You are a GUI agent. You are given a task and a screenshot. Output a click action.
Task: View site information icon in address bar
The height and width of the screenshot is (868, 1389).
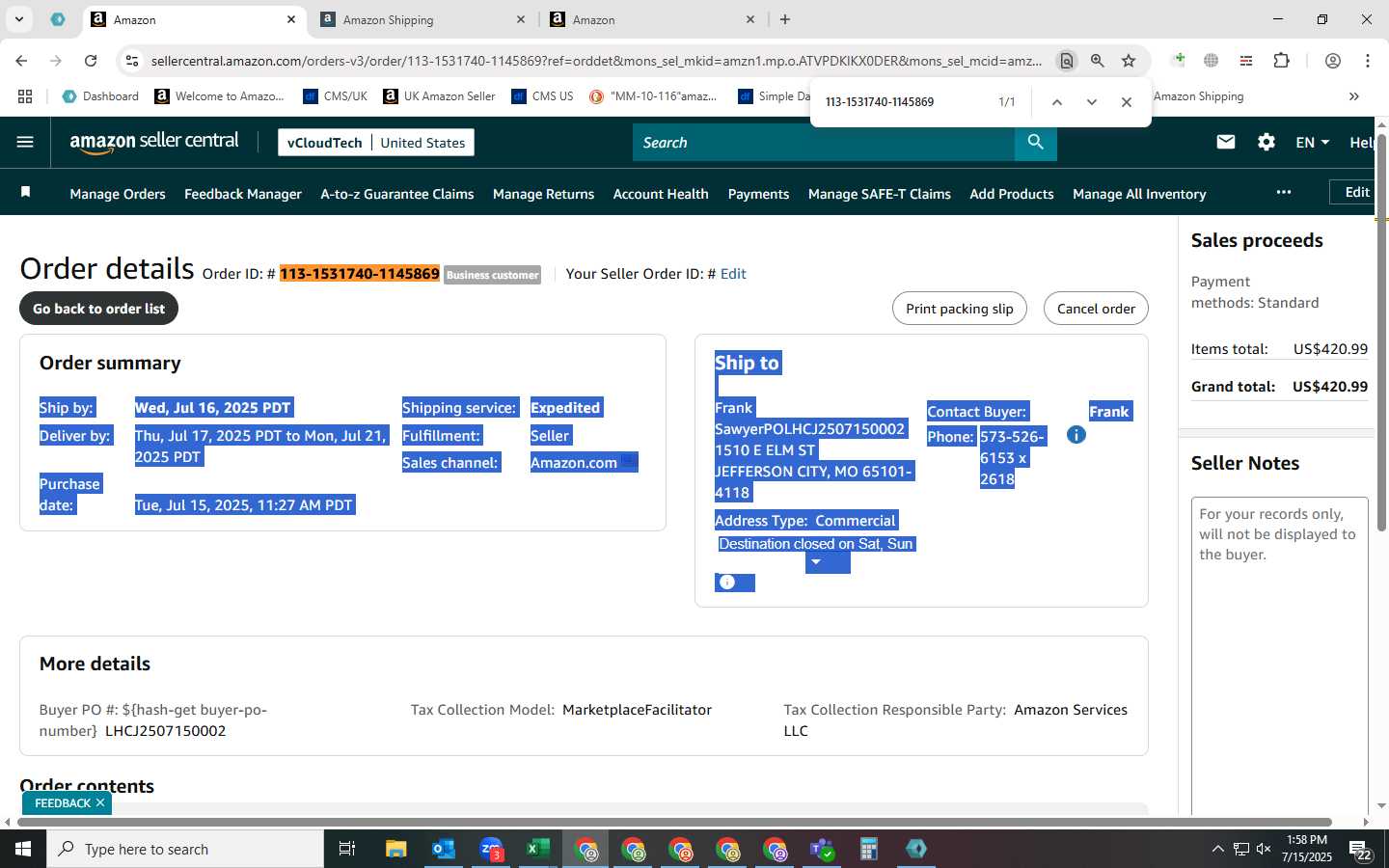tap(132, 61)
